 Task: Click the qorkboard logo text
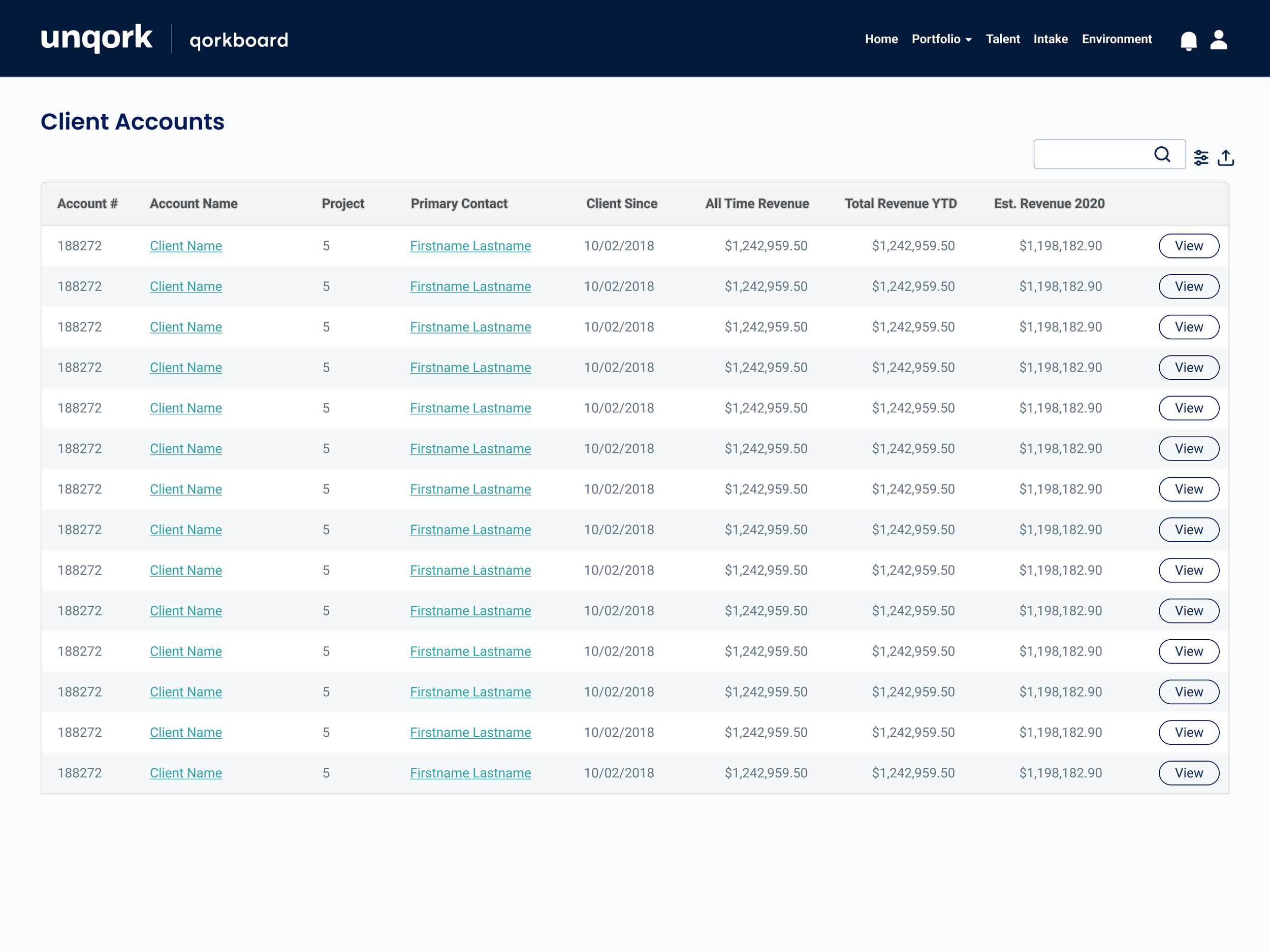coord(239,40)
